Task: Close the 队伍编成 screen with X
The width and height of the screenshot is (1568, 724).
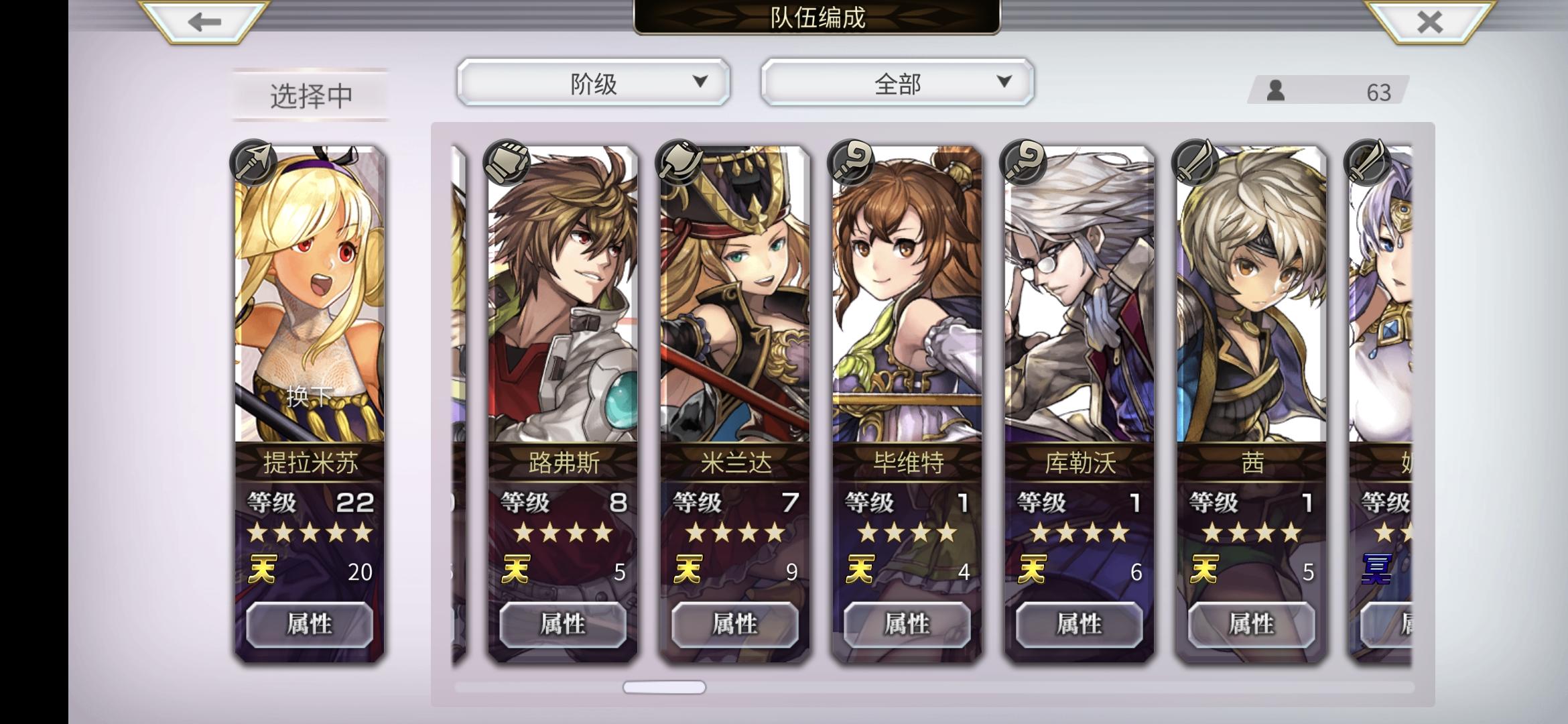Action: (x=1429, y=22)
